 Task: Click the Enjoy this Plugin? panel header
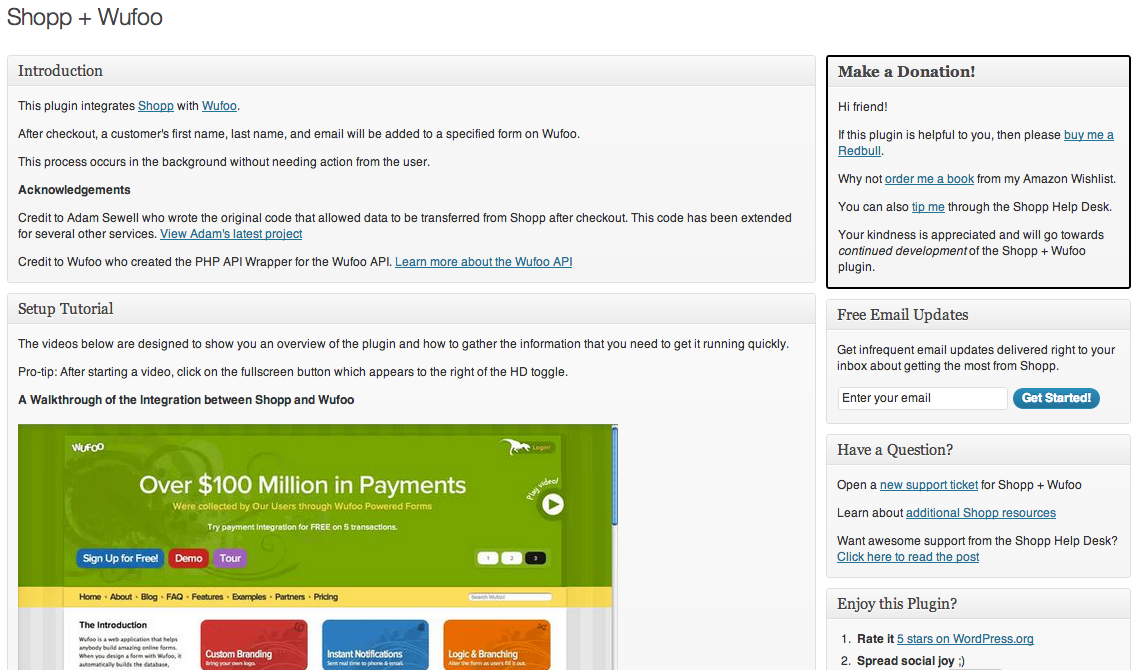pos(978,604)
